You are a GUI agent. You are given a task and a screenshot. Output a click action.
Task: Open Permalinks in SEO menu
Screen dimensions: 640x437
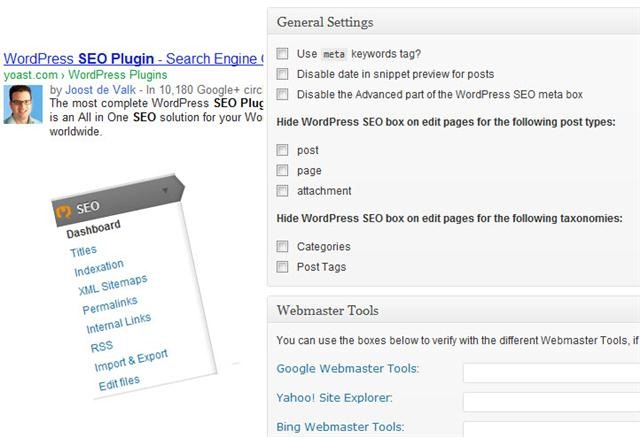110,306
